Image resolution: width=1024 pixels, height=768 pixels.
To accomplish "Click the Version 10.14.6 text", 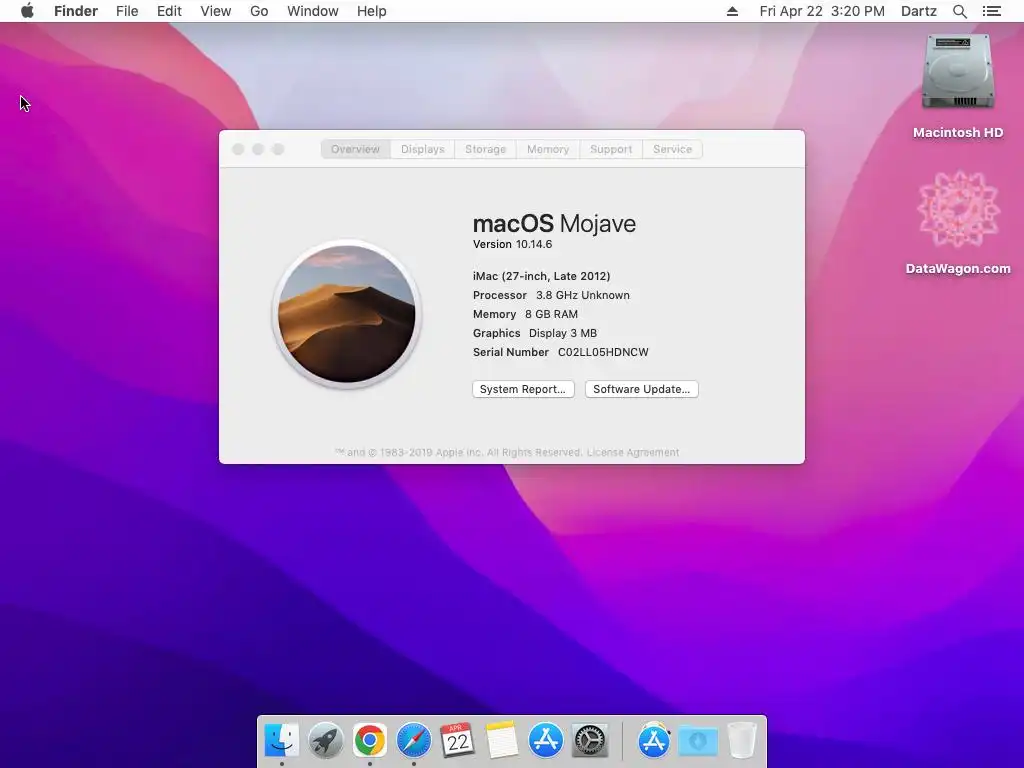I will pos(513,244).
